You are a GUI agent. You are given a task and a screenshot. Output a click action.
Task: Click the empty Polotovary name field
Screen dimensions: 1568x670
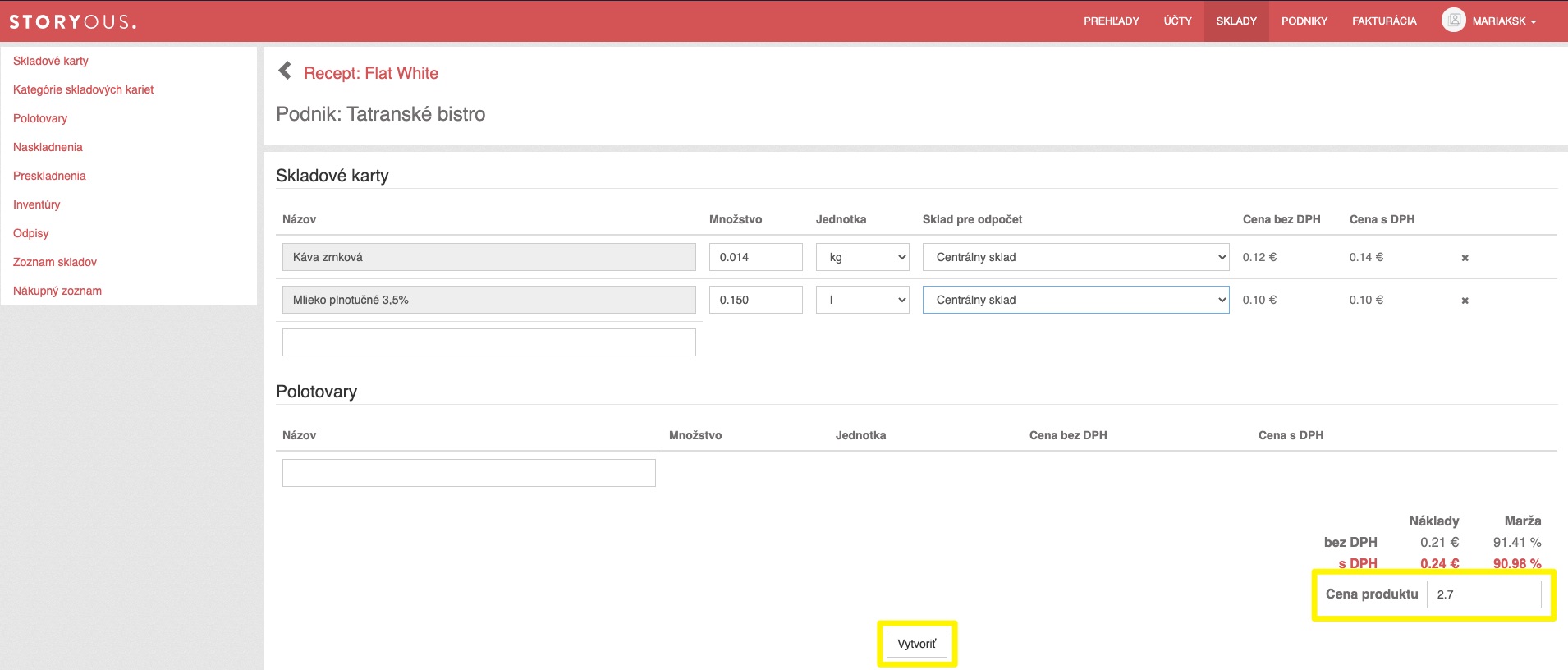469,473
